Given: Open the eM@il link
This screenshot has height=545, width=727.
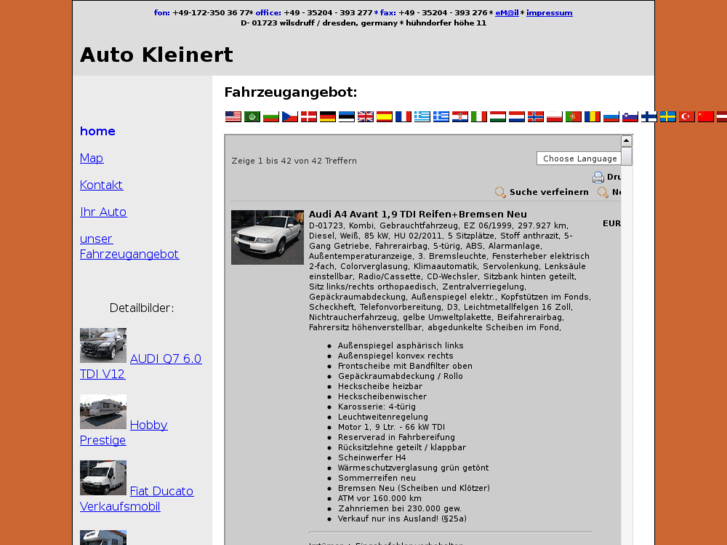Looking at the screenshot, I should coord(507,13).
